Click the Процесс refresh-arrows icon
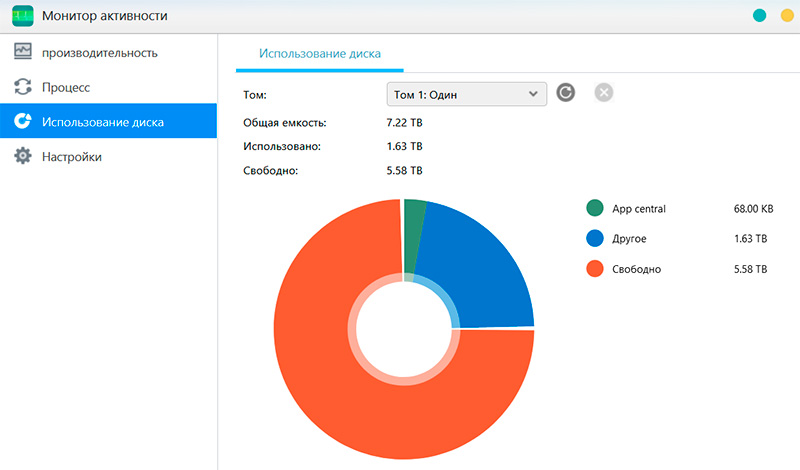Image resolution: width=800 pixels, height=470 pixels. (22, 87)
